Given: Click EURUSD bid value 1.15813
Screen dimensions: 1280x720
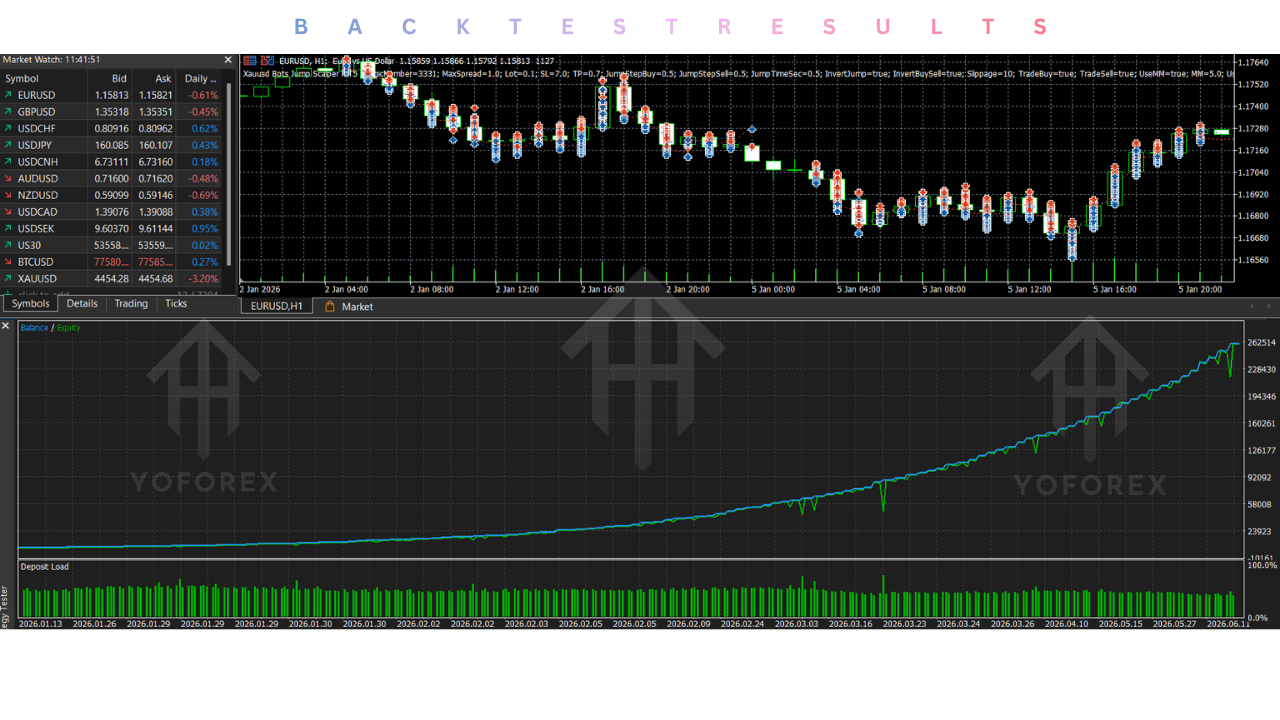Looking at the screenshot, I should pyautogui.click(x=111, y=95).
